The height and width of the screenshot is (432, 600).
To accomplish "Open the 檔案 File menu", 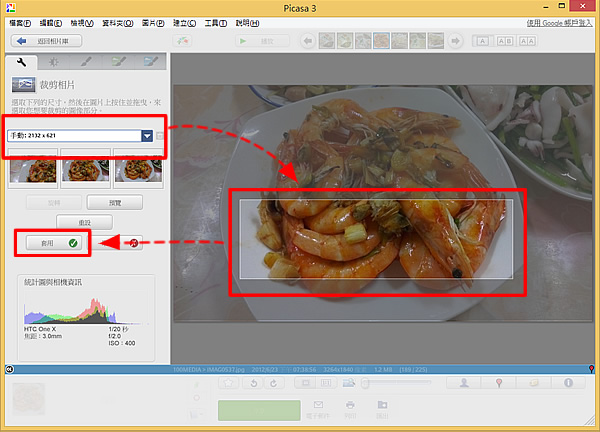I will point(19,22).
